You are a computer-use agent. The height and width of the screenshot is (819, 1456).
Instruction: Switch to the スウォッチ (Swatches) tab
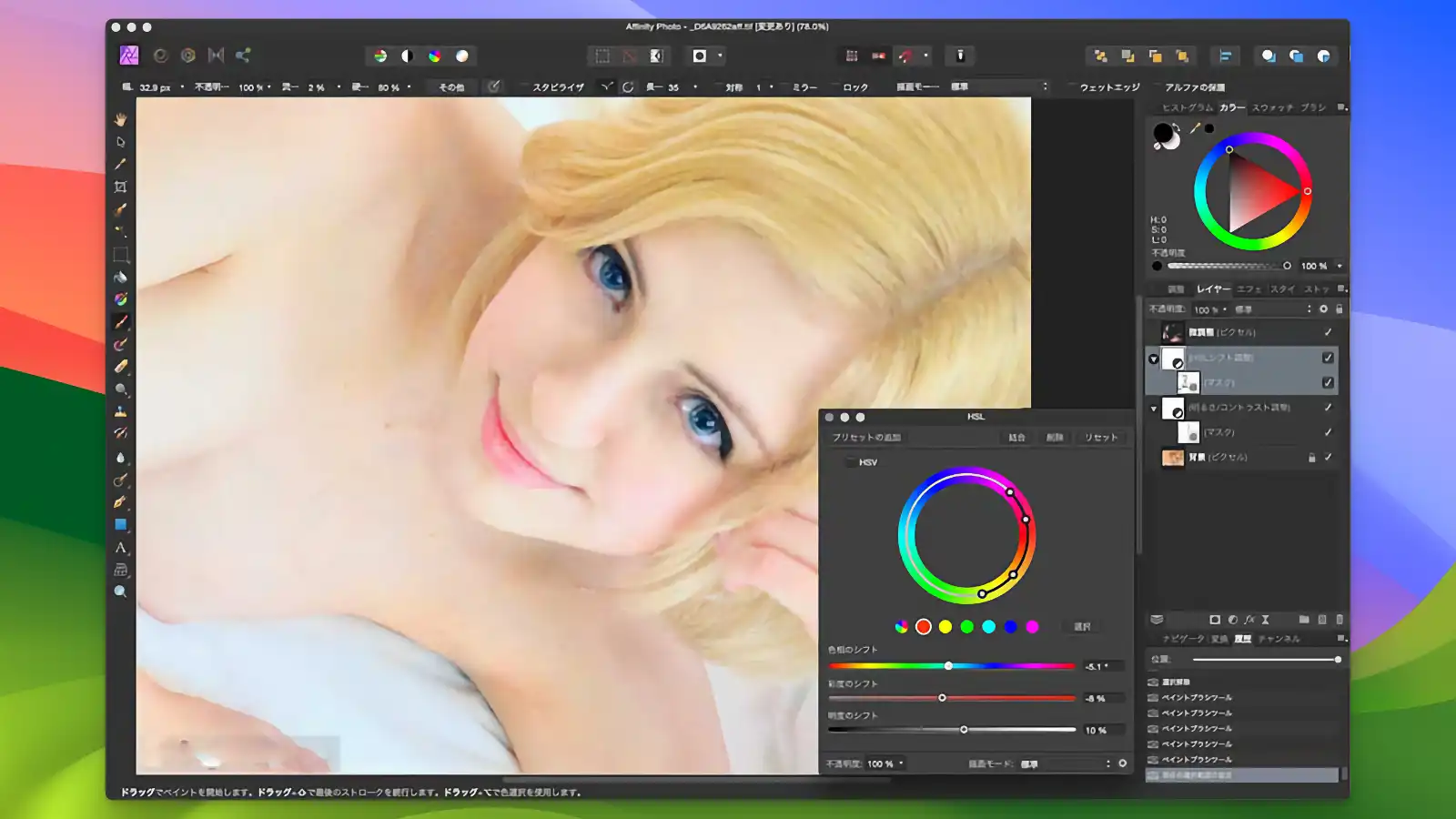[x=1273, y=107]
